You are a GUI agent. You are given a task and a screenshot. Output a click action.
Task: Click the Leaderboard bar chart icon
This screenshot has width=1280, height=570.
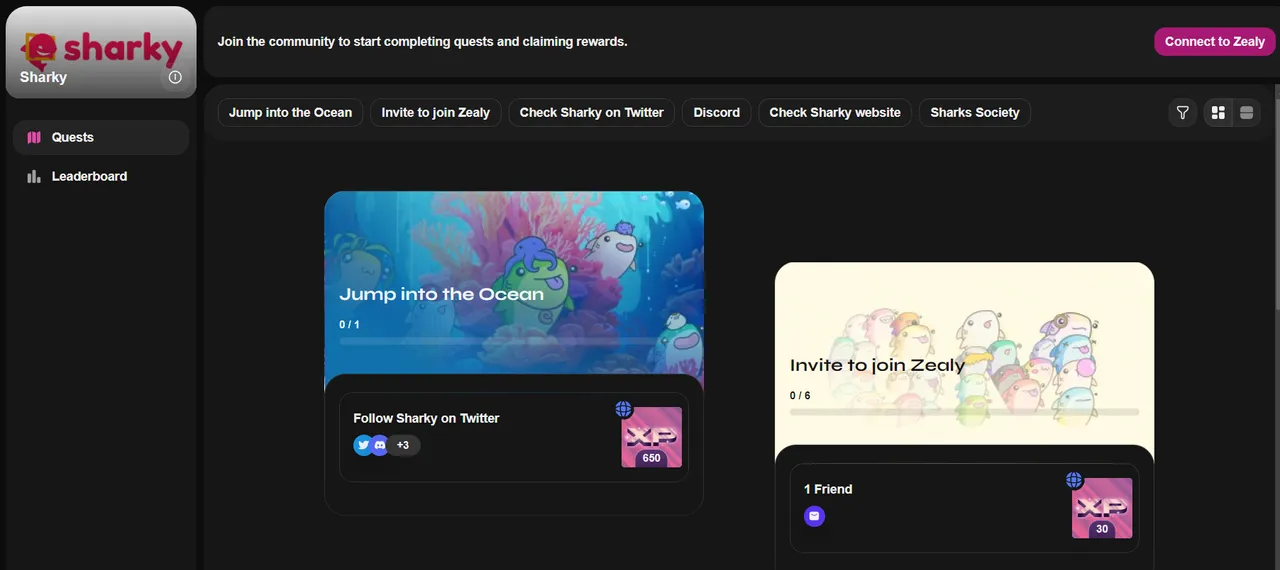click(x=34, y=176)
